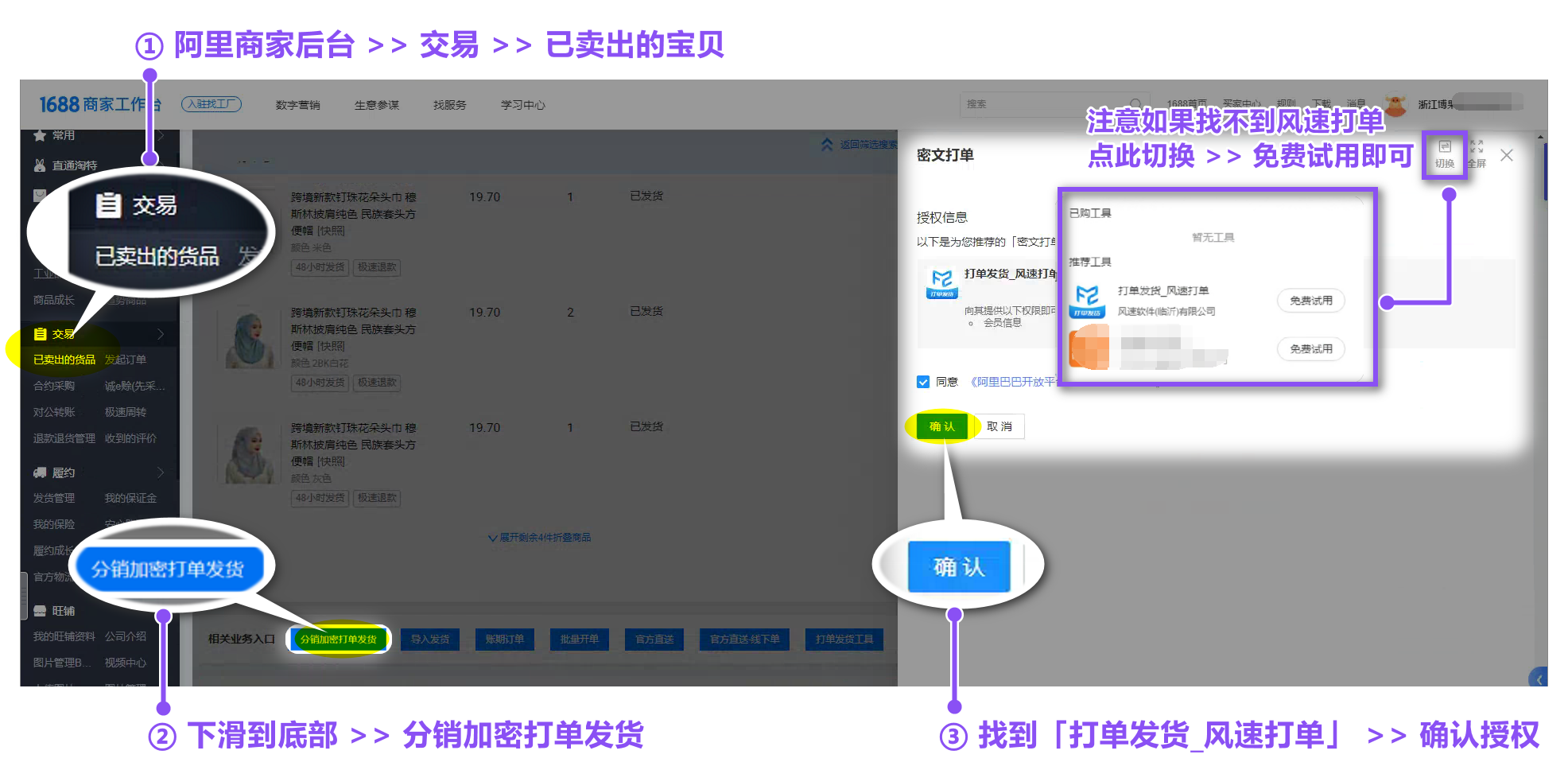
Task: Click the 批量开单 button
Action: pos(580,640)
